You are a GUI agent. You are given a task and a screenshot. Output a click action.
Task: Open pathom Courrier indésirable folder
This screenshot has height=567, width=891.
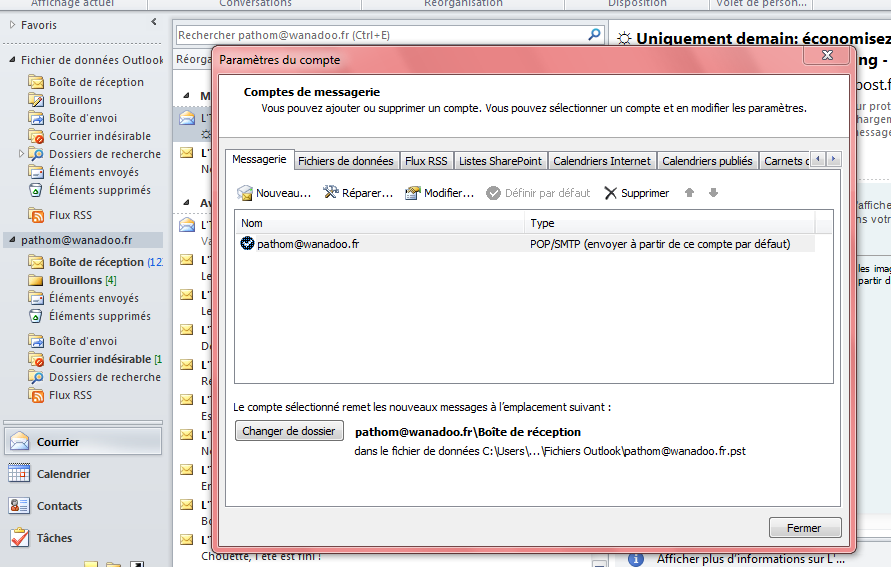pos(99,359)
